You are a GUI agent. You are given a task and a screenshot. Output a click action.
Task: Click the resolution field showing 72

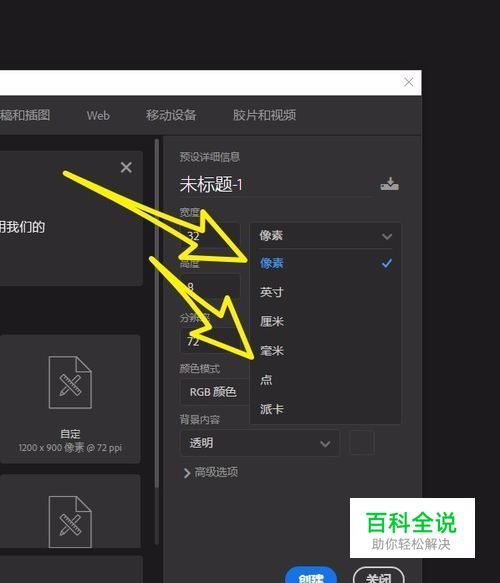(215, 341)
